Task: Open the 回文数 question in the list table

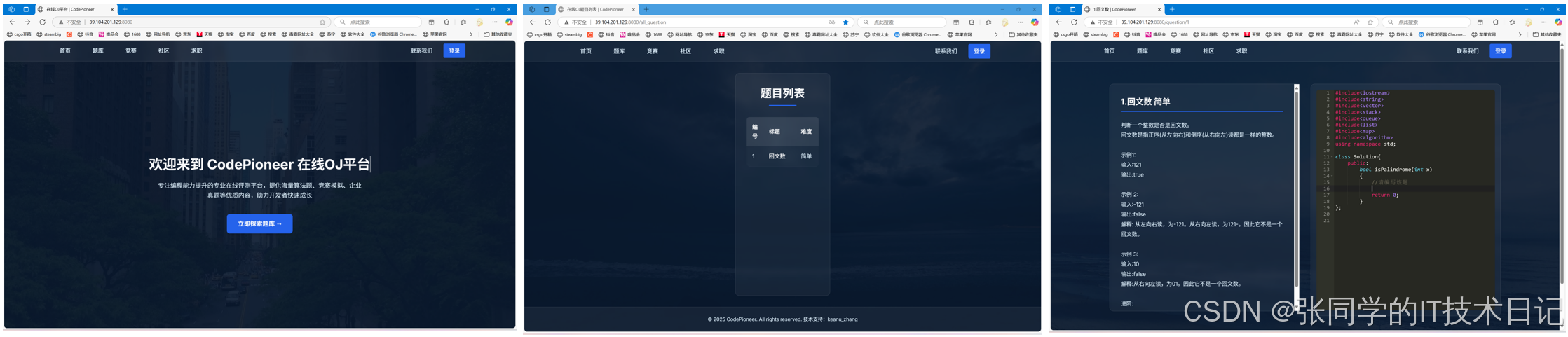Action: click(x=777, y=156)
